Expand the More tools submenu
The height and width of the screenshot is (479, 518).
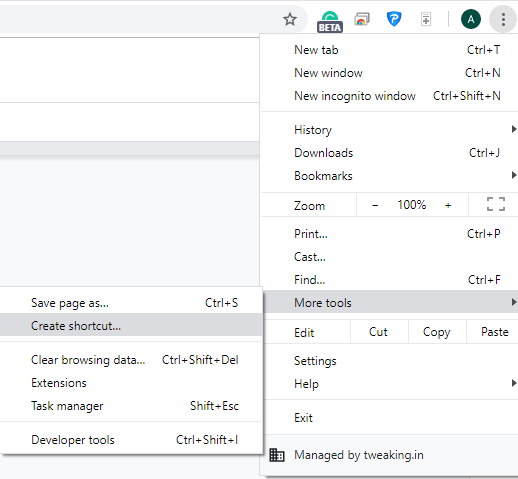tap(391, 303)
